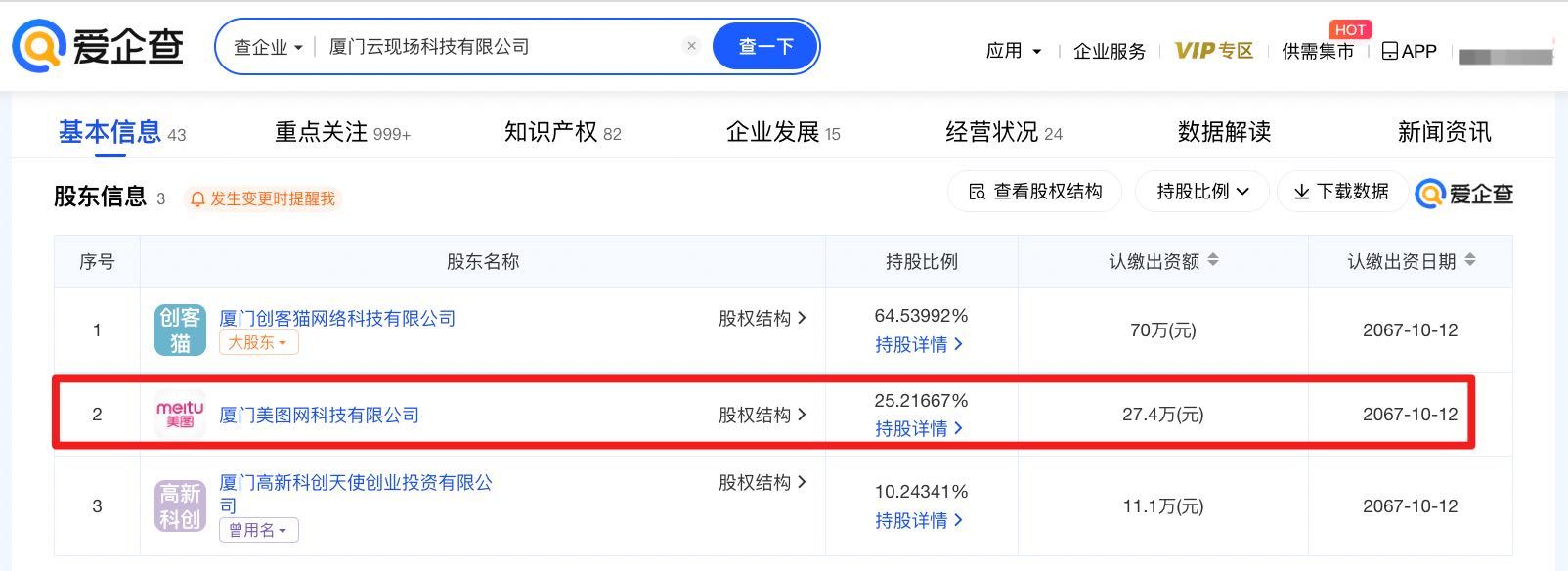Open the 经营状况 tab
This screenshot has width=1568, height=571.
[1004, 132]
